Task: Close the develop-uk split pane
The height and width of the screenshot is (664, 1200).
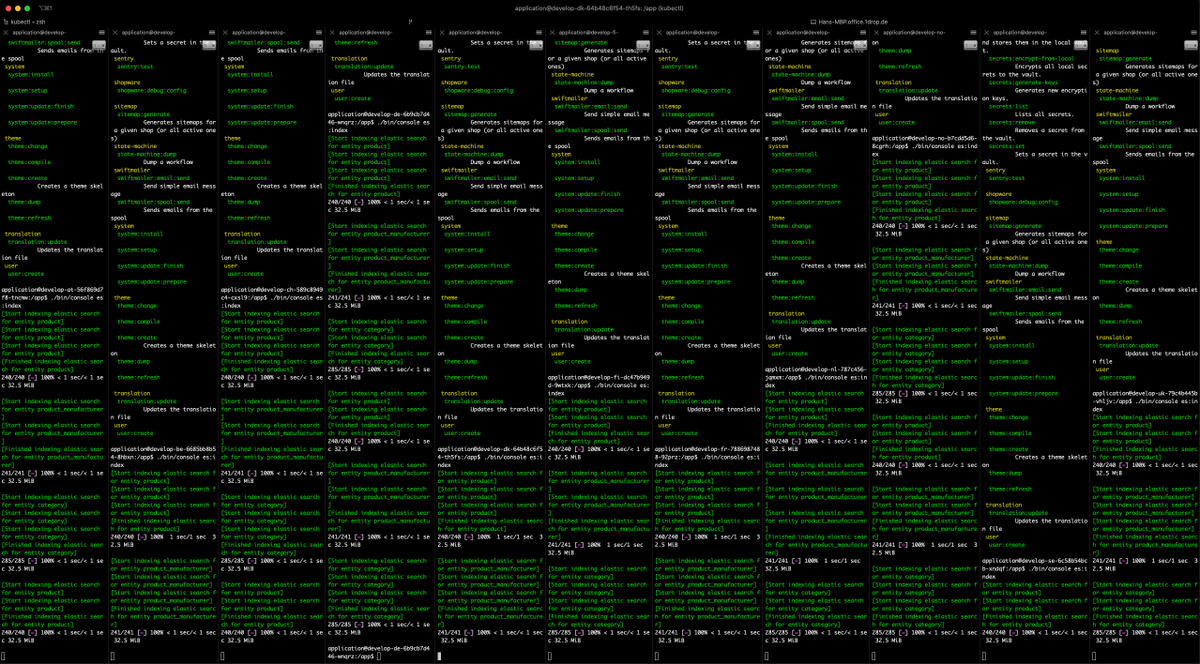Action: [x=1095, y=33]
